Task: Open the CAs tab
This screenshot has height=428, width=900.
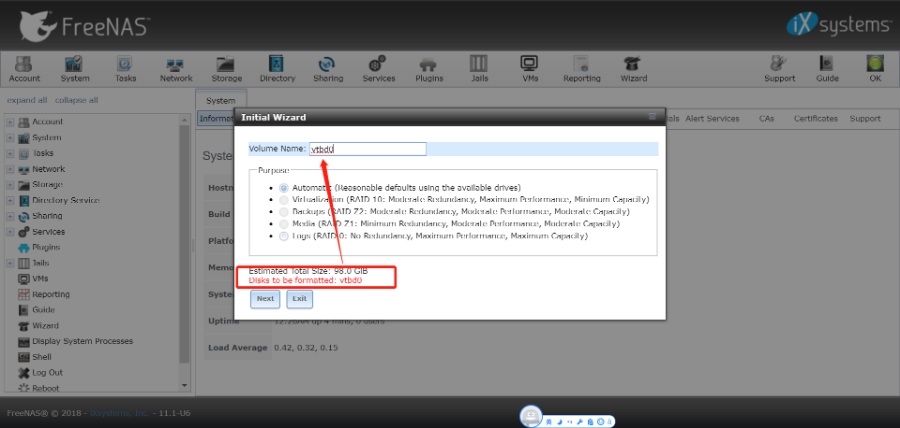Action: click(x=766, y=119)
